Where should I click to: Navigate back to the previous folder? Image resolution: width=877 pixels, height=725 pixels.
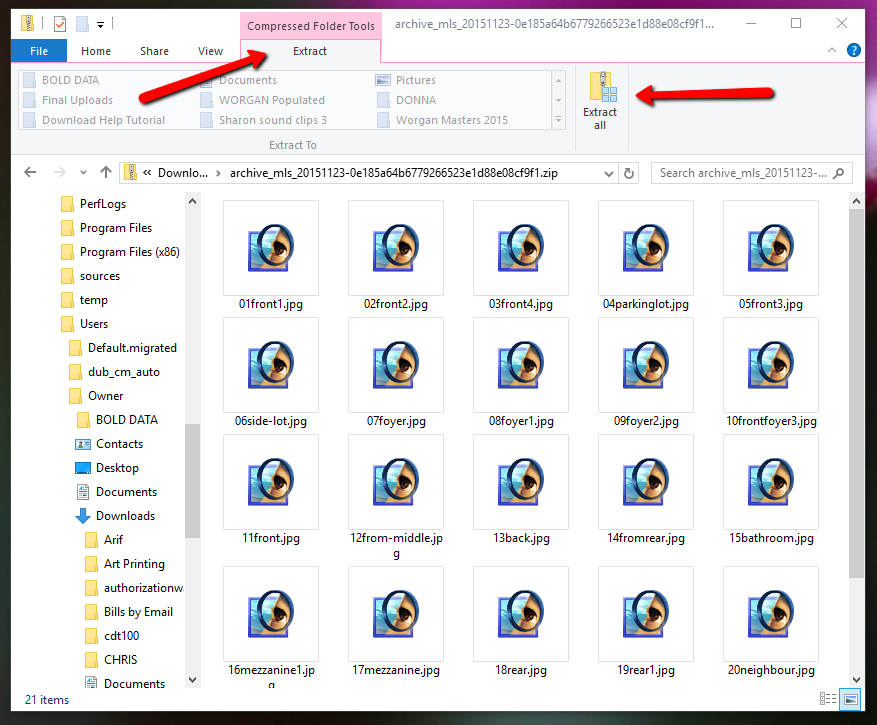pos(30,173)
